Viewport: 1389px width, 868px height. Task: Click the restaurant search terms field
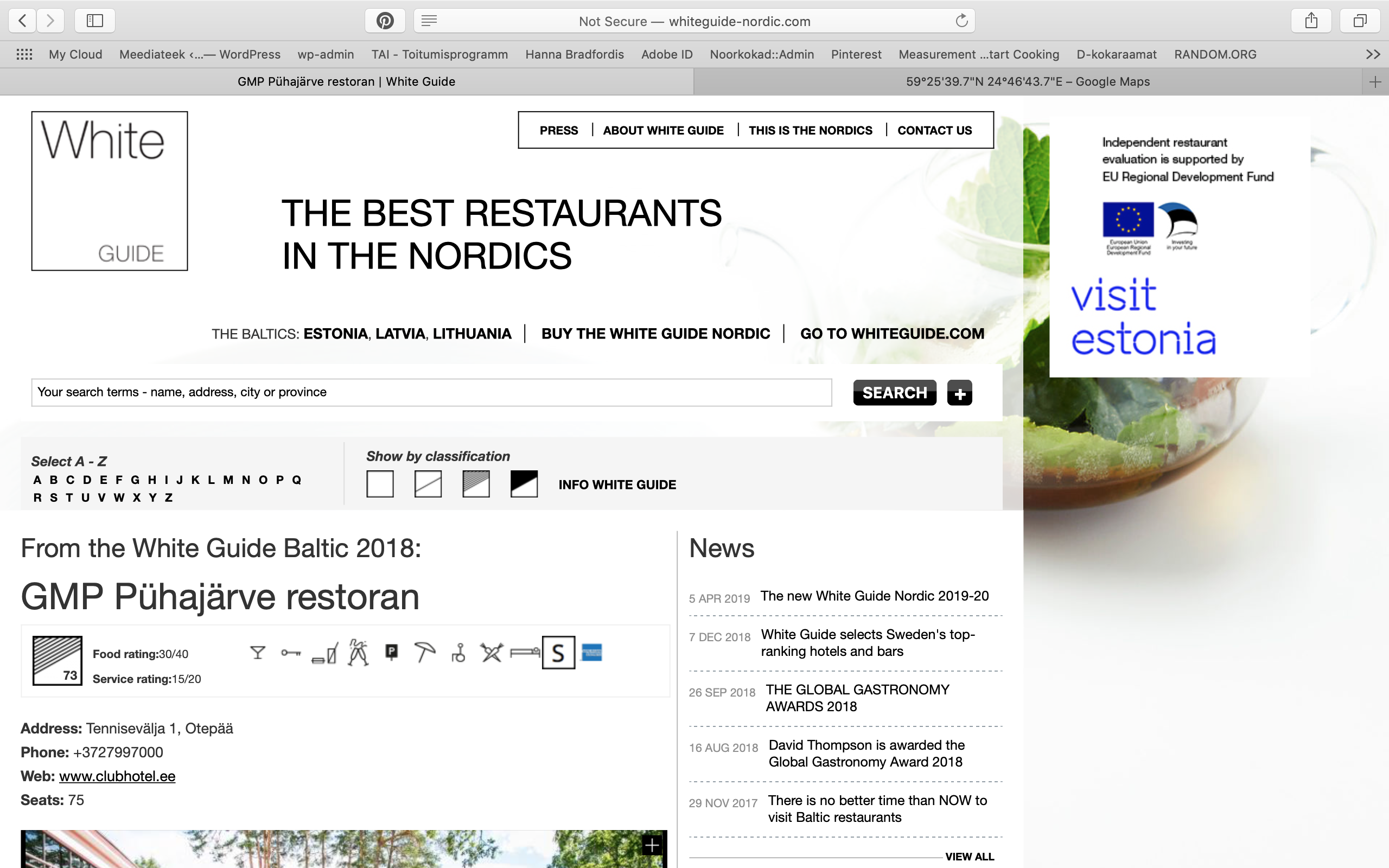pyautogui.click(x=431, y=392)
